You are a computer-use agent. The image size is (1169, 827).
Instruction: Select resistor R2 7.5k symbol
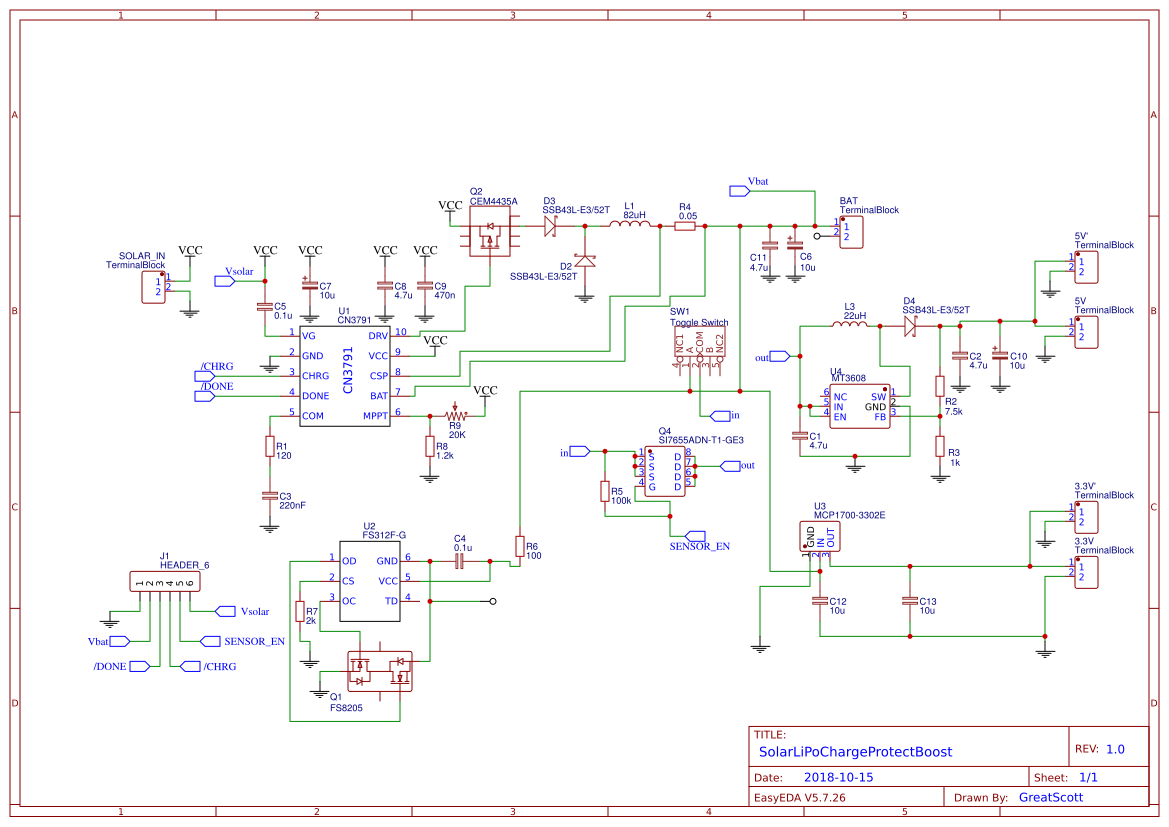coord(940,386)
